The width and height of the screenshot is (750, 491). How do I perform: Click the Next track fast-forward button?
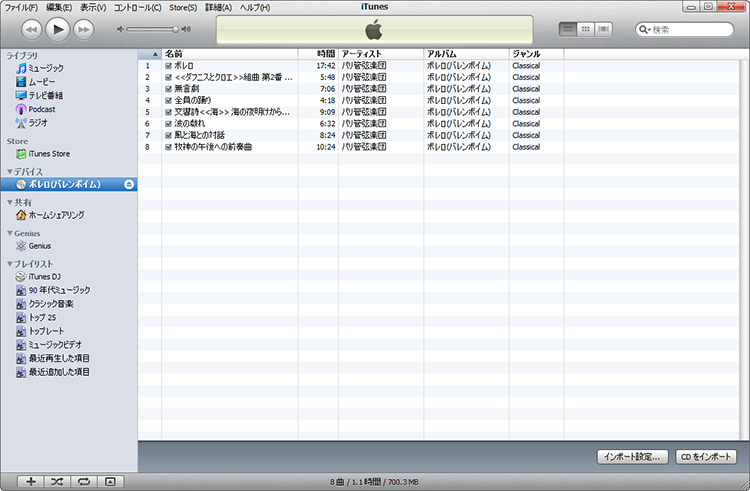(x=84, y=30)
